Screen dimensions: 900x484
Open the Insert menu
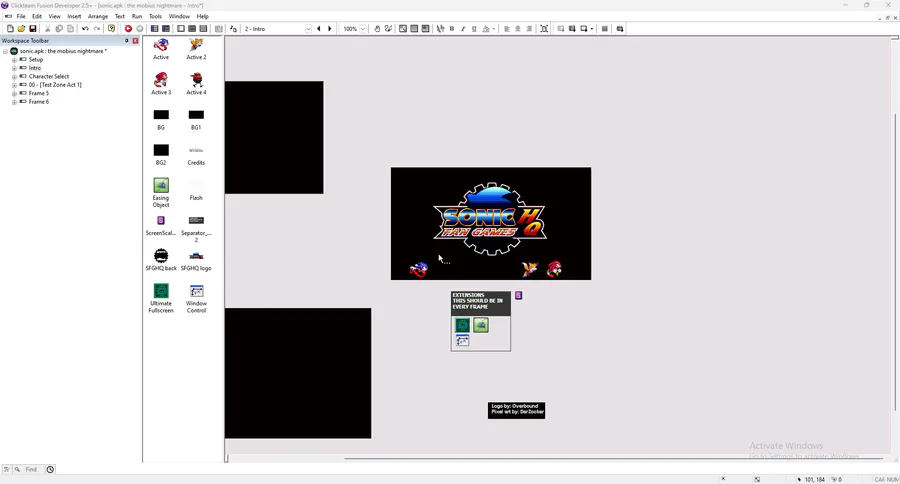(x=74, y=17)
